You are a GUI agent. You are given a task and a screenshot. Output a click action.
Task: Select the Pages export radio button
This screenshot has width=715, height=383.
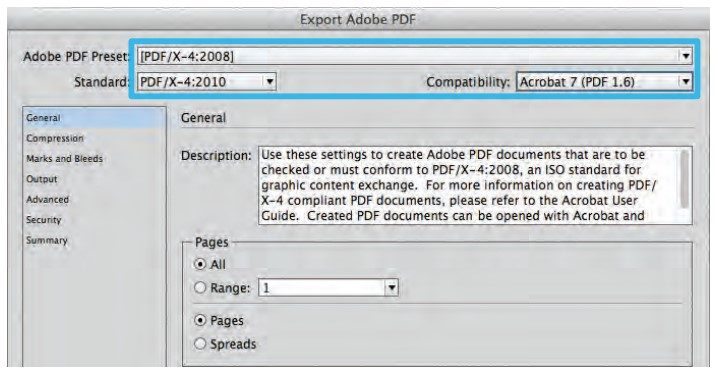[200, 321]
